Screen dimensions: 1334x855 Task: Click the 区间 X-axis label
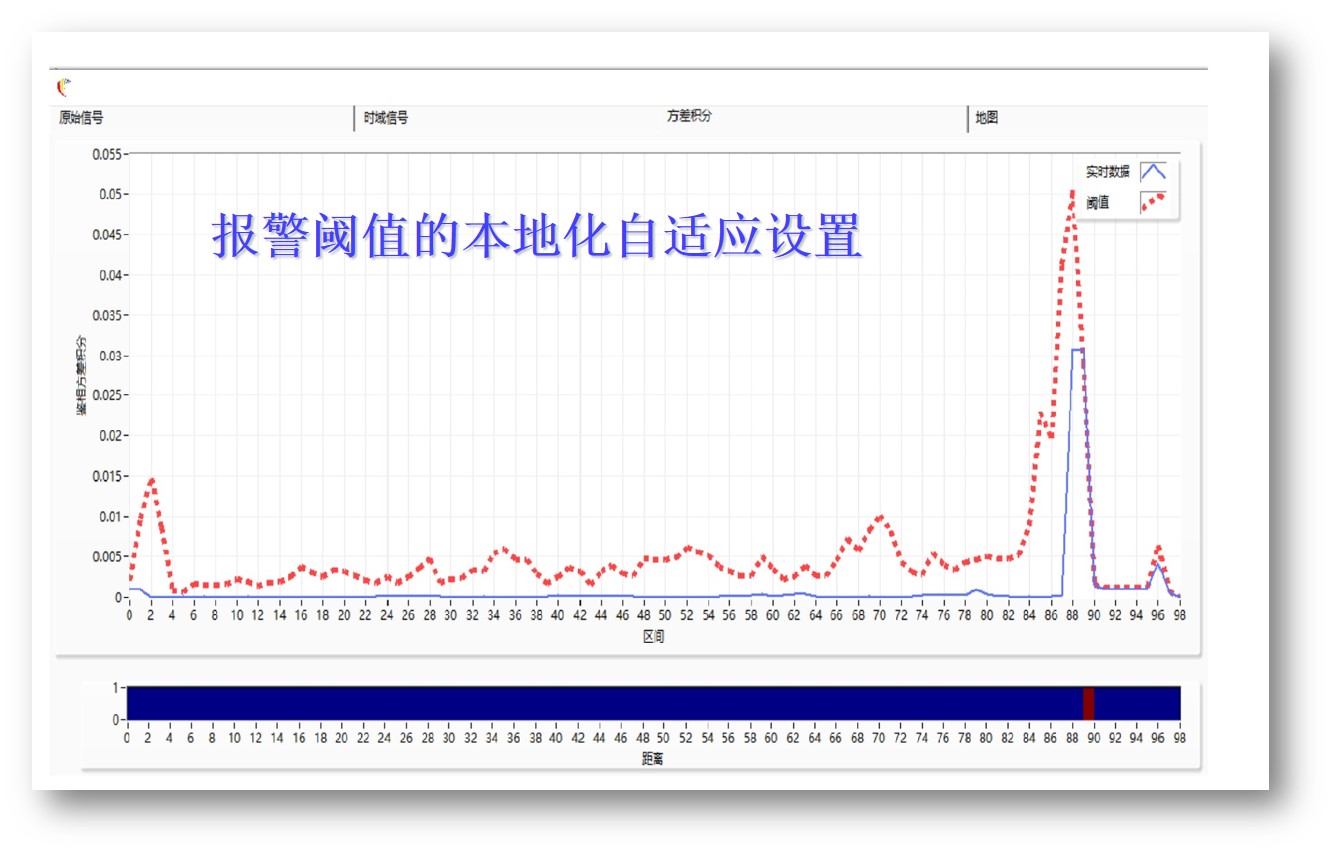pyautogui.click(x=654, y=637)
